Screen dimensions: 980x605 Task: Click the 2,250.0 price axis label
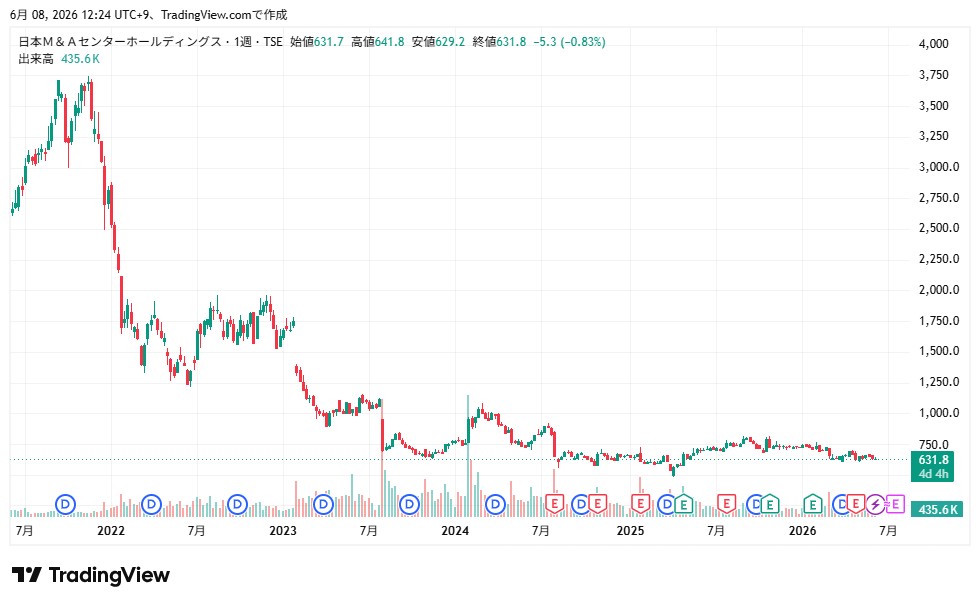[x=939, y=259]
